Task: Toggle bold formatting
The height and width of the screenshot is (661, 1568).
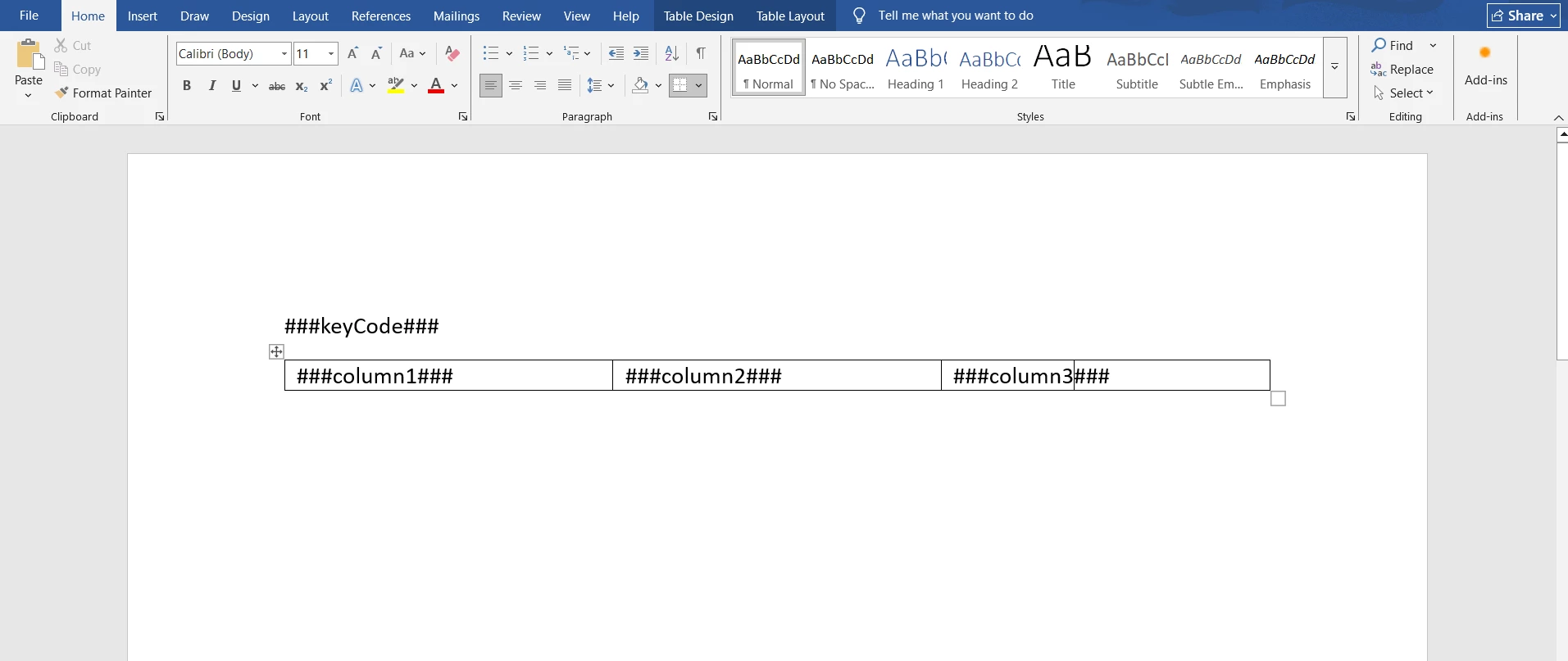Action: click(187, 86)
